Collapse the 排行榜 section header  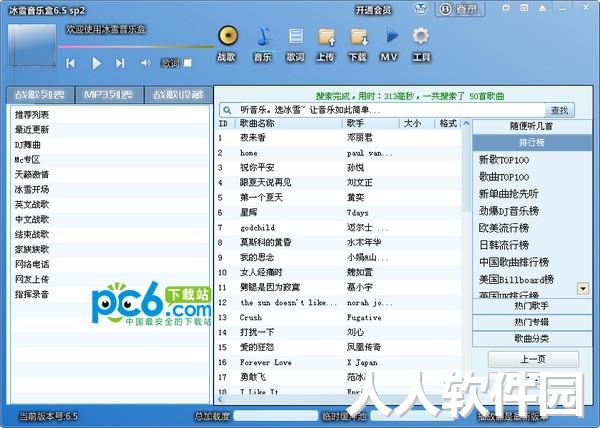pyautogui.click(x=532, y=143)
